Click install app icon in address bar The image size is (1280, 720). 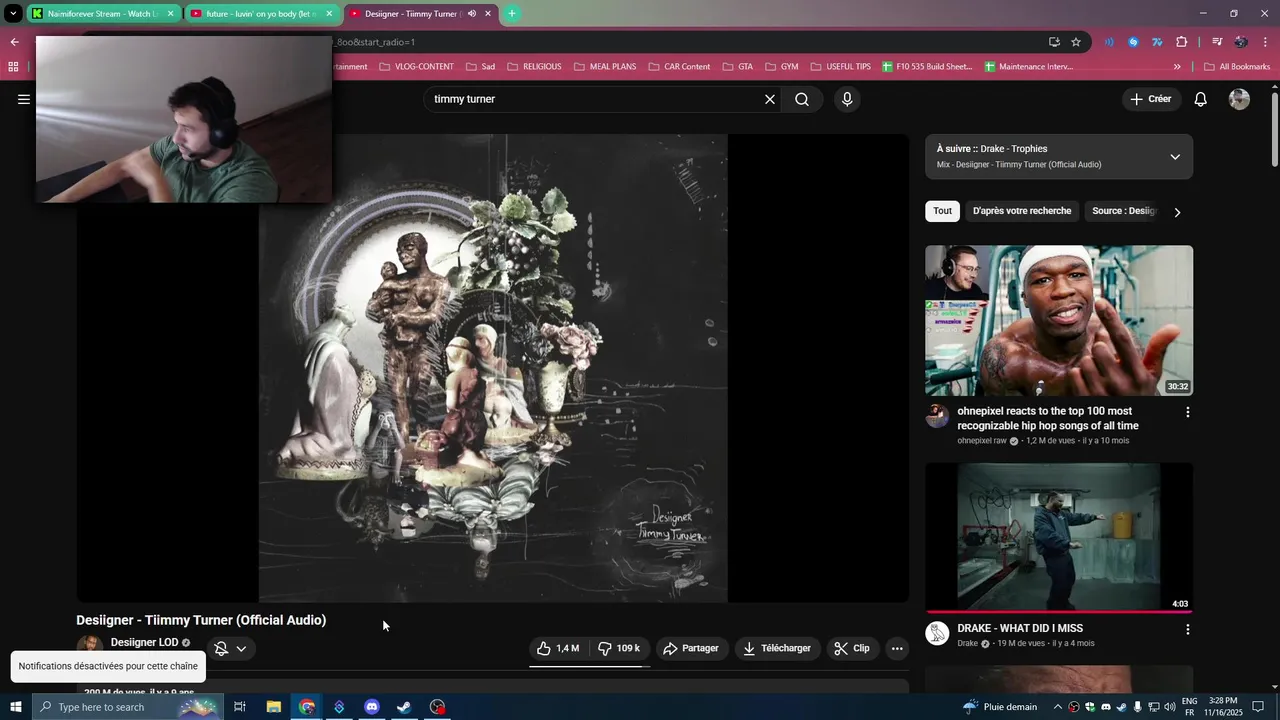[1054, 42]
